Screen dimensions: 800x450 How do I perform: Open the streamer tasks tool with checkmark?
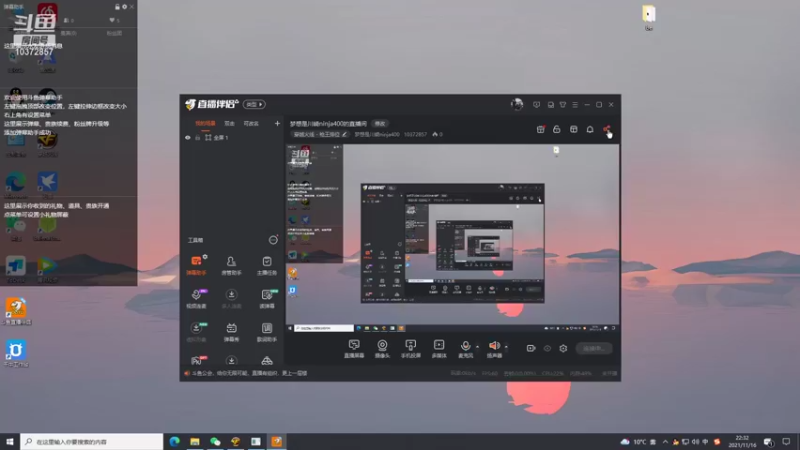click(x=267, y=265)
